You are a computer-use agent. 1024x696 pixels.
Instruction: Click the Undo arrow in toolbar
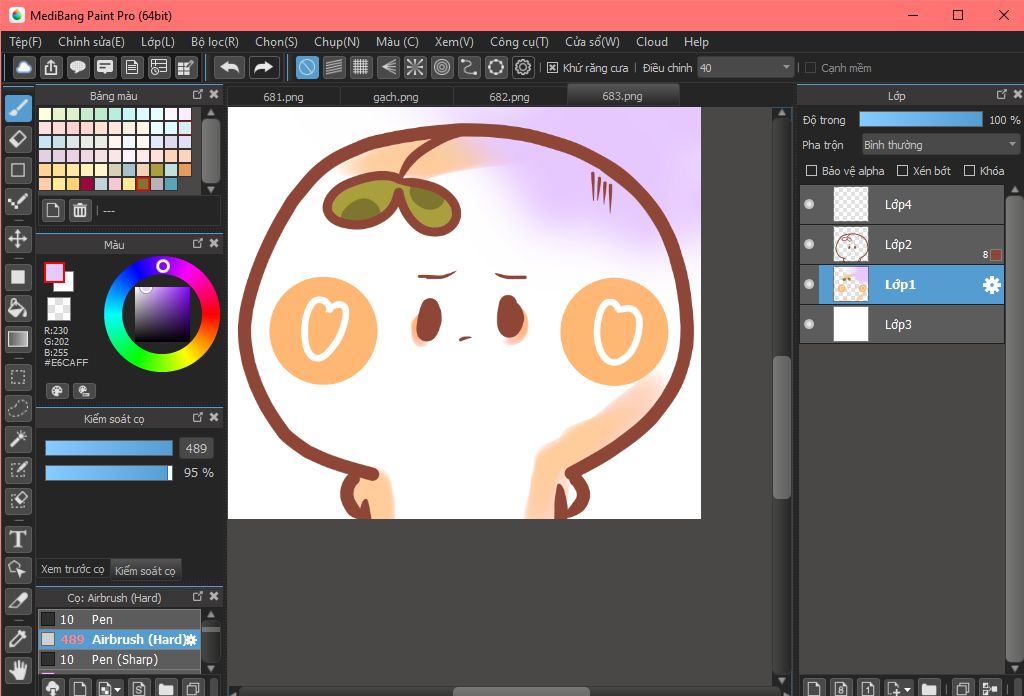[230, 68]
